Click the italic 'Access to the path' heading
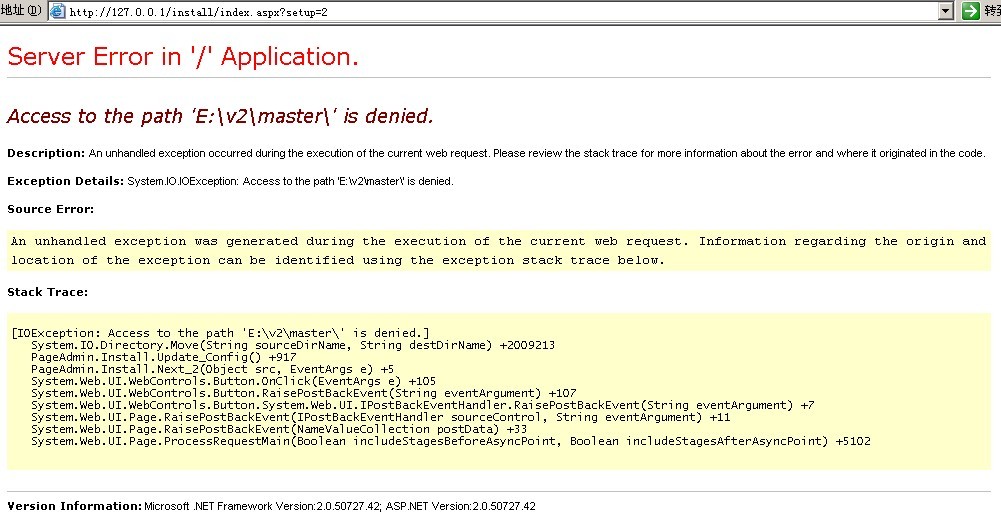 click(220, 116)
